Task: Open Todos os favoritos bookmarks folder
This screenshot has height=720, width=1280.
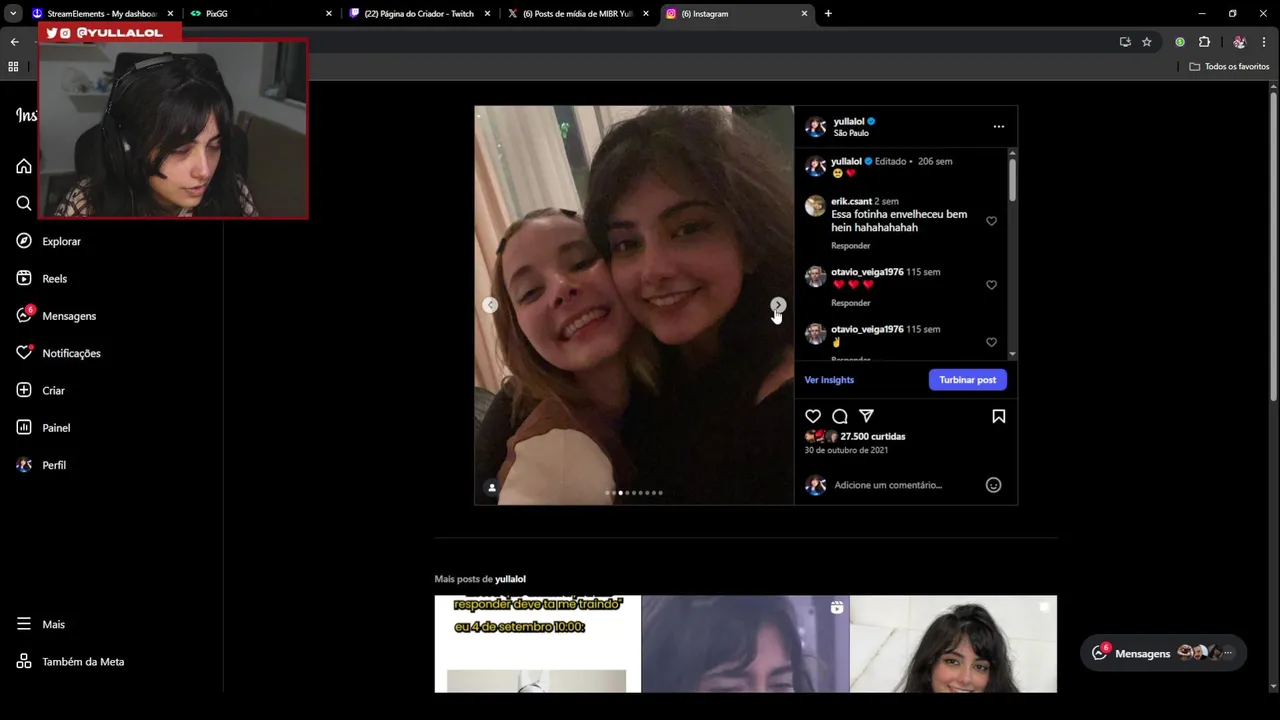Action: point(1229,66)
